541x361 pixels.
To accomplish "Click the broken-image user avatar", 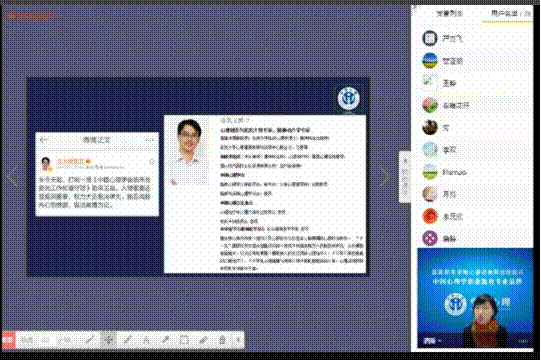I will click(430, 83).
